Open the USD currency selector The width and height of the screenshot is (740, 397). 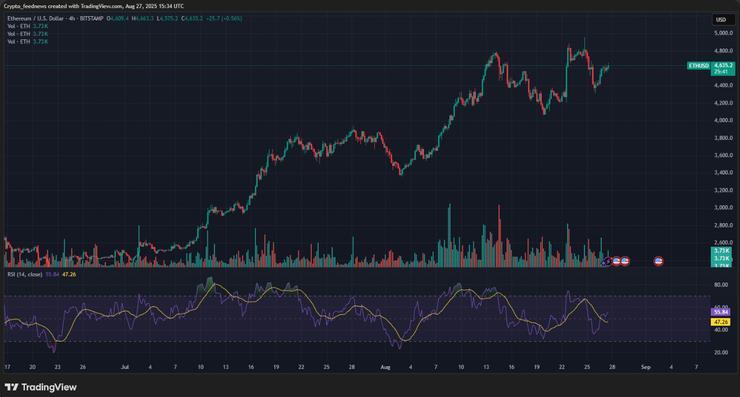point(723,19)
